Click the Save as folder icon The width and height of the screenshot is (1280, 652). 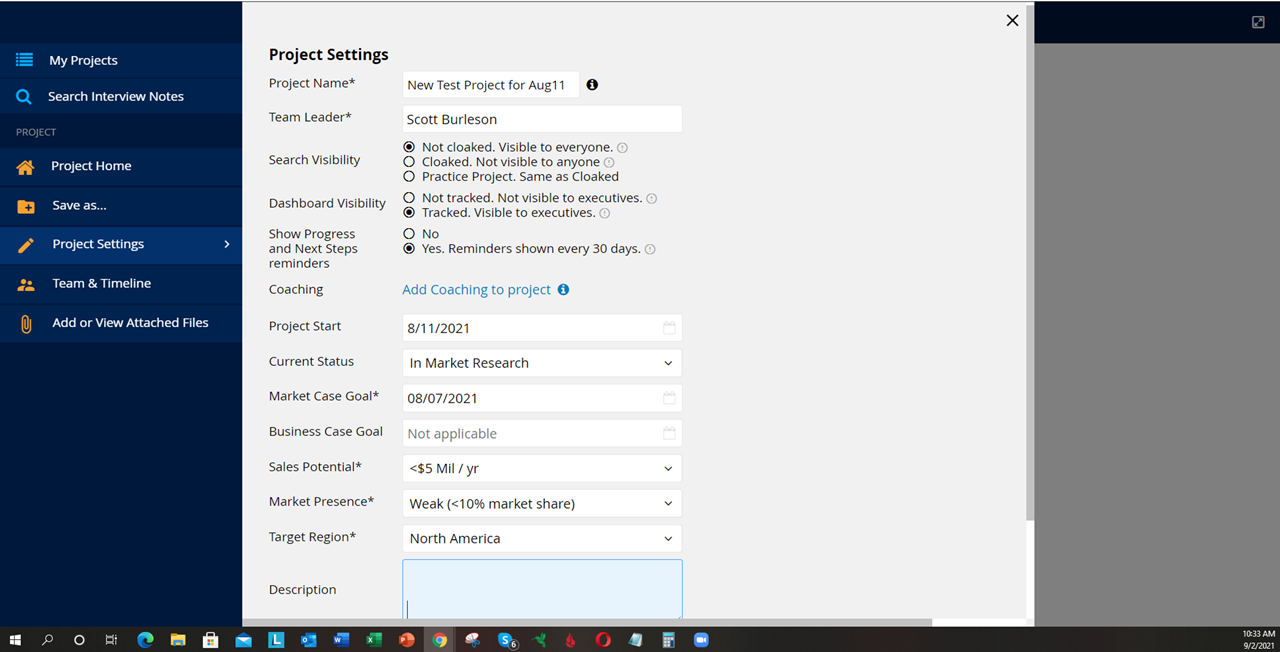[x=26, y=206]
